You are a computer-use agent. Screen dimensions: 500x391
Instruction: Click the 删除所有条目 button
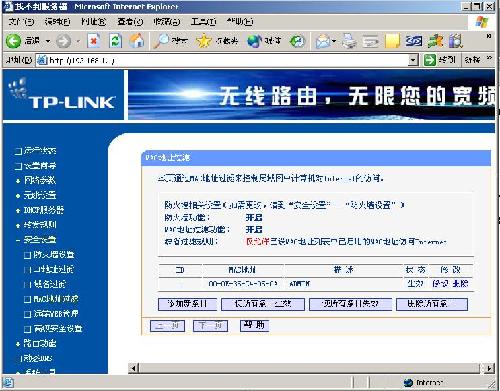coord(432,304)
